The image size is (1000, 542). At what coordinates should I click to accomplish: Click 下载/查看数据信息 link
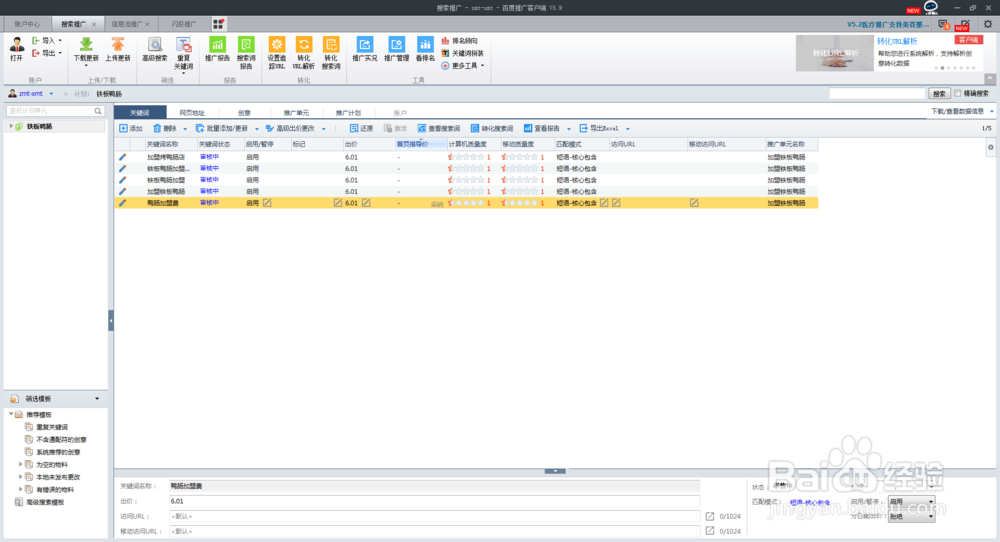click(x=957, y=111)
